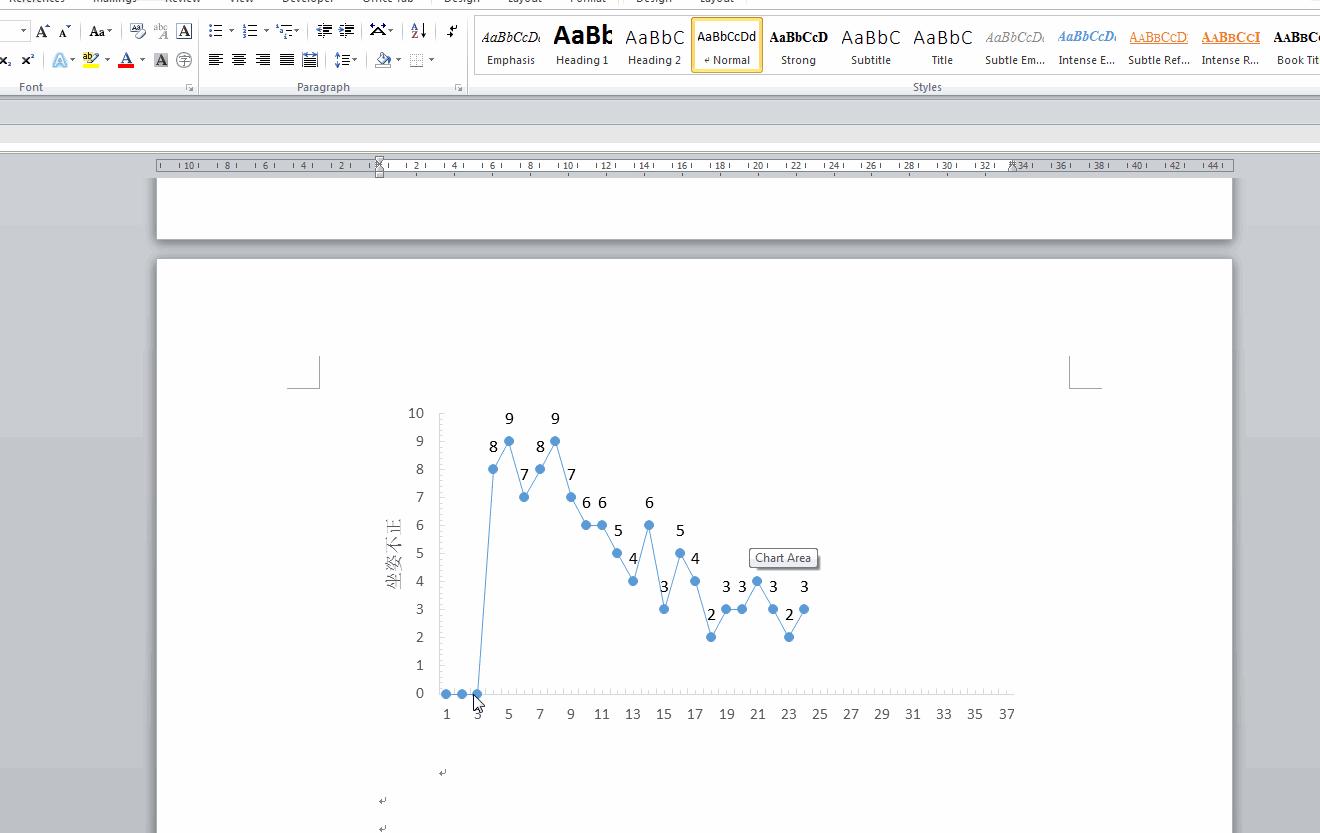The image size is (1320, 833).
Task: Select the chart's vertical axis title
Action: 394,554
